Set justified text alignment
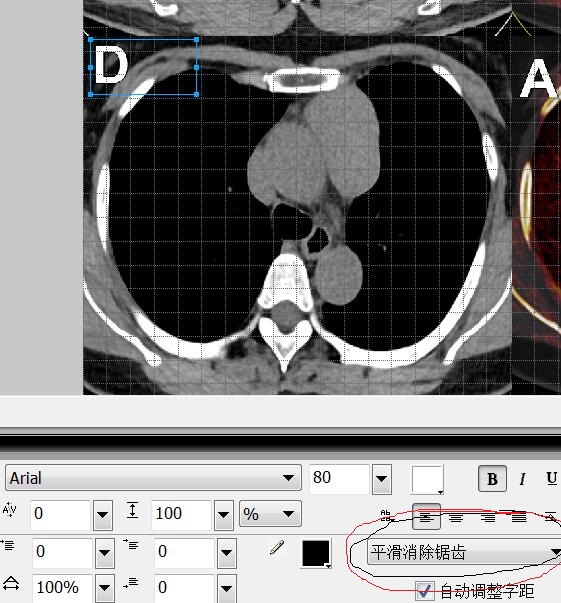561x603 pixels. (x=519, y=518)
